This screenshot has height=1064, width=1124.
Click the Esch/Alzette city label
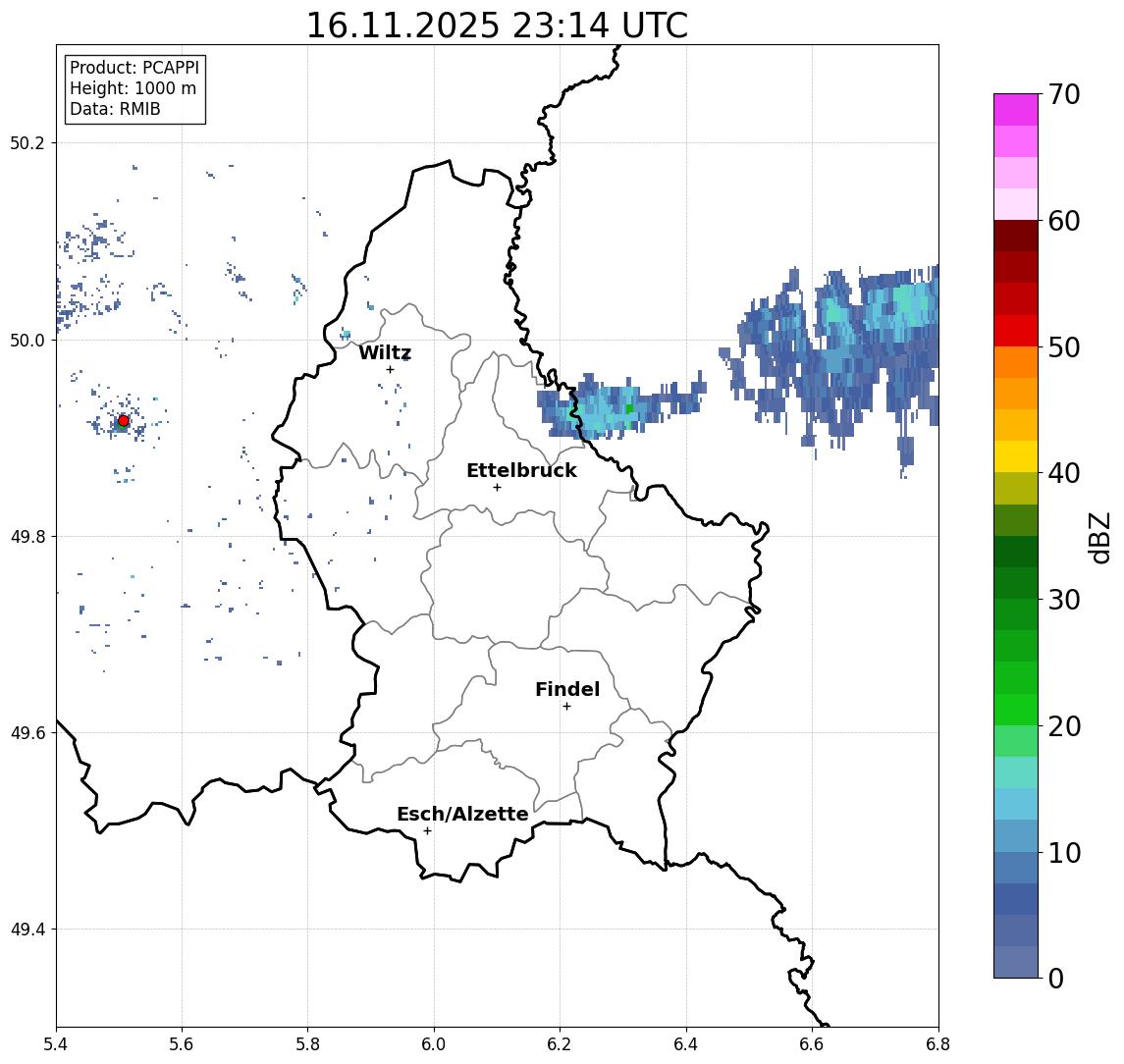click(462, 814)
